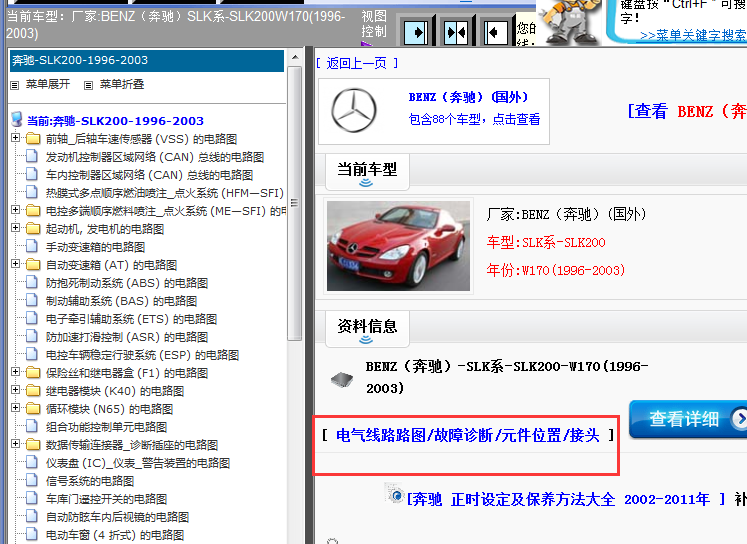The width and height of the screenshot is (747, 544).
Task: Click document icon of 电动车窗 (4 折式)
Action: coord(32,534)
